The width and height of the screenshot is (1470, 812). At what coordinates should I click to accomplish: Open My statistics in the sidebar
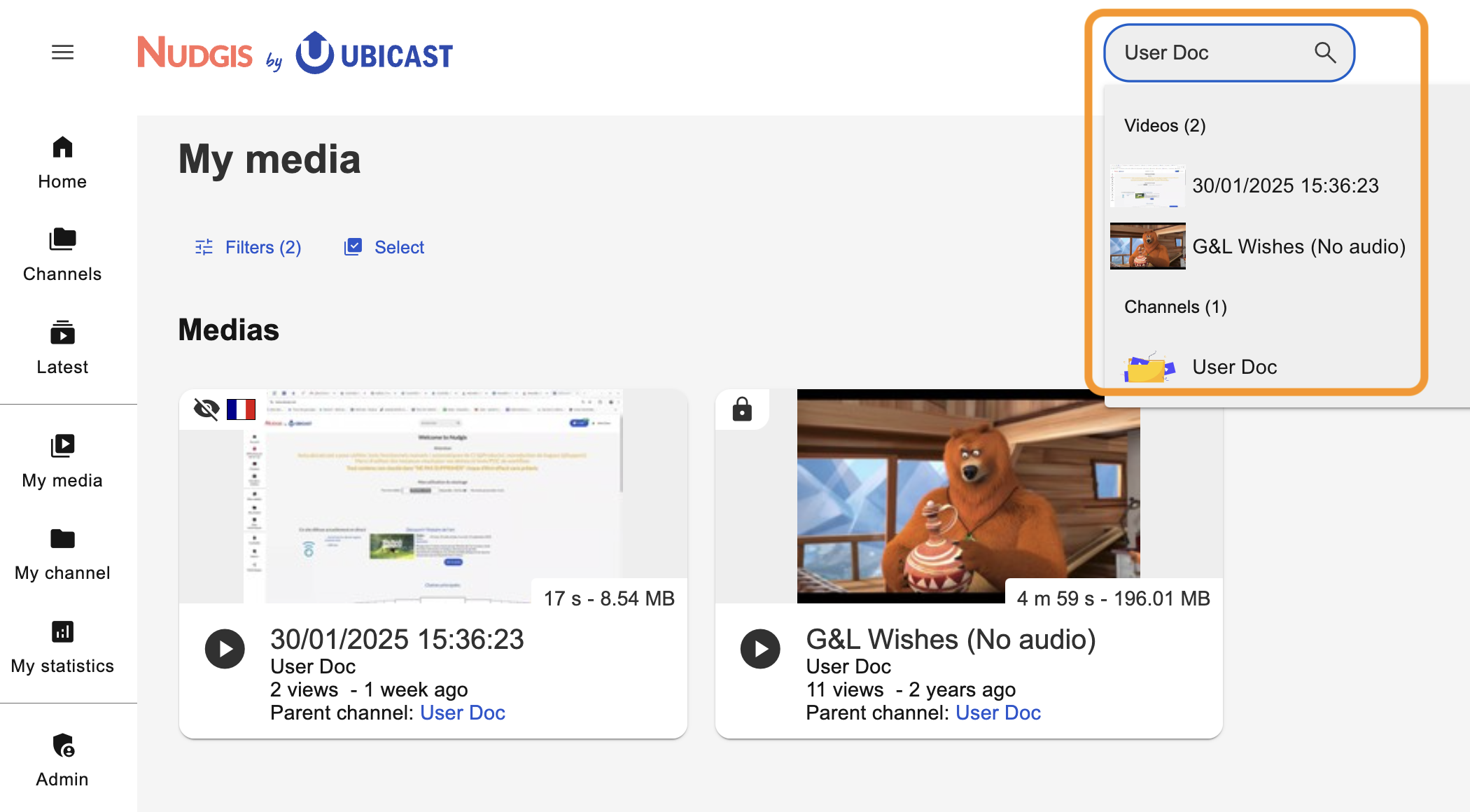point(62,647)
